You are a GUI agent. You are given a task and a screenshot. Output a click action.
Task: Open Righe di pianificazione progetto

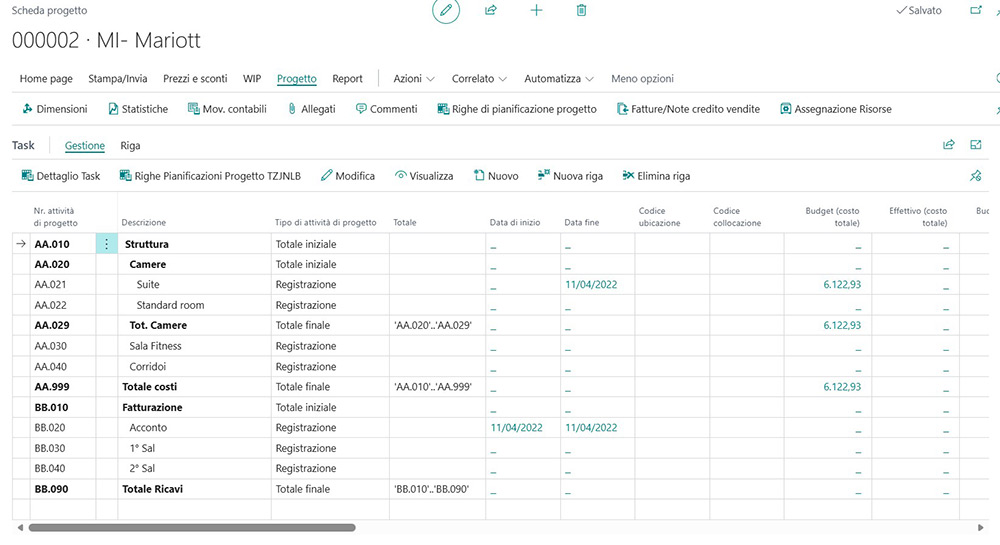click(x=517, y=109)
